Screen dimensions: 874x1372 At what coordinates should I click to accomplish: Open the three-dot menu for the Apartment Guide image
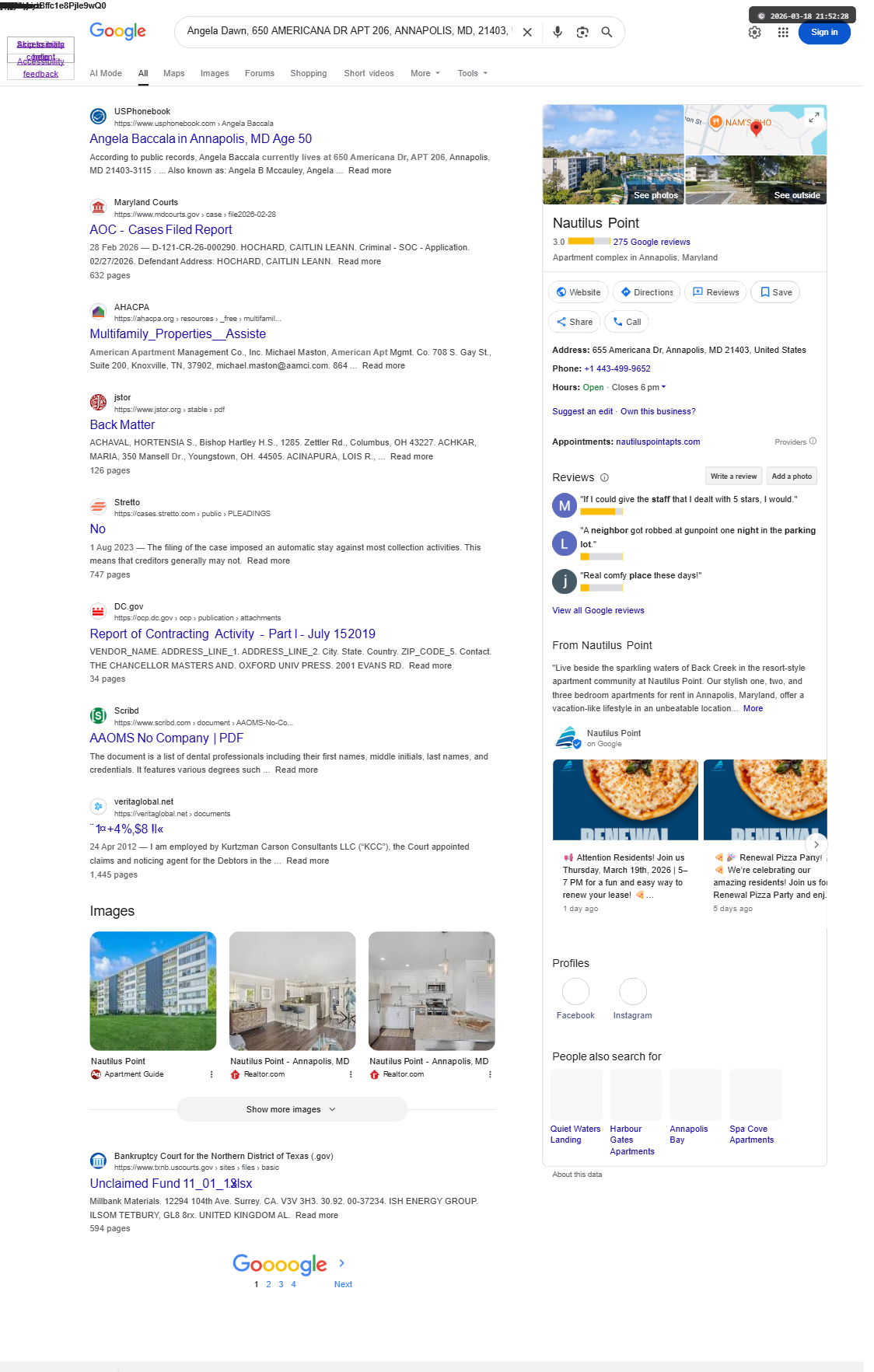pyautogui.click(x=212, y=1074)
